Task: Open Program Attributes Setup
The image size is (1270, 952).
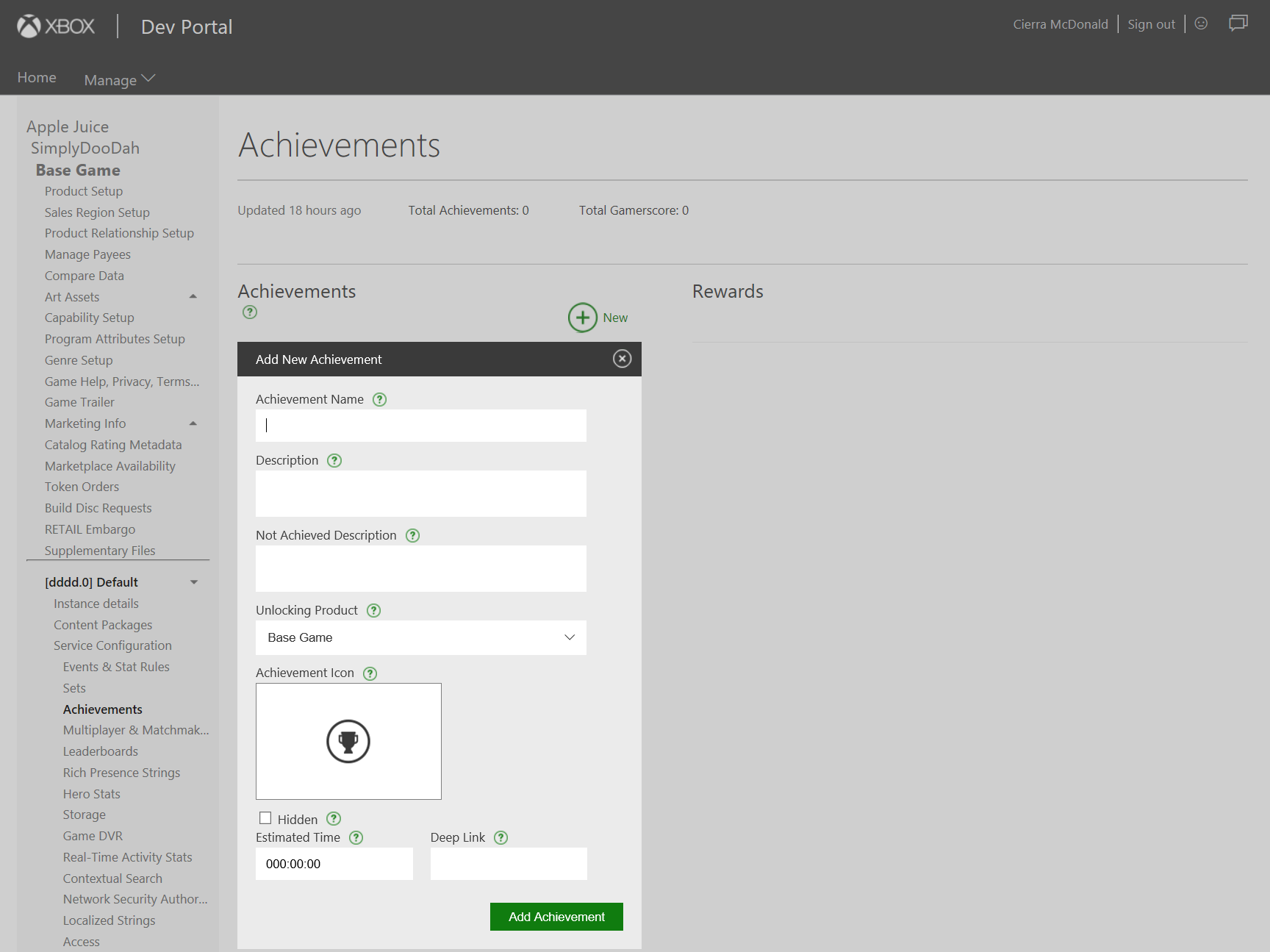Action: point(115,339)
